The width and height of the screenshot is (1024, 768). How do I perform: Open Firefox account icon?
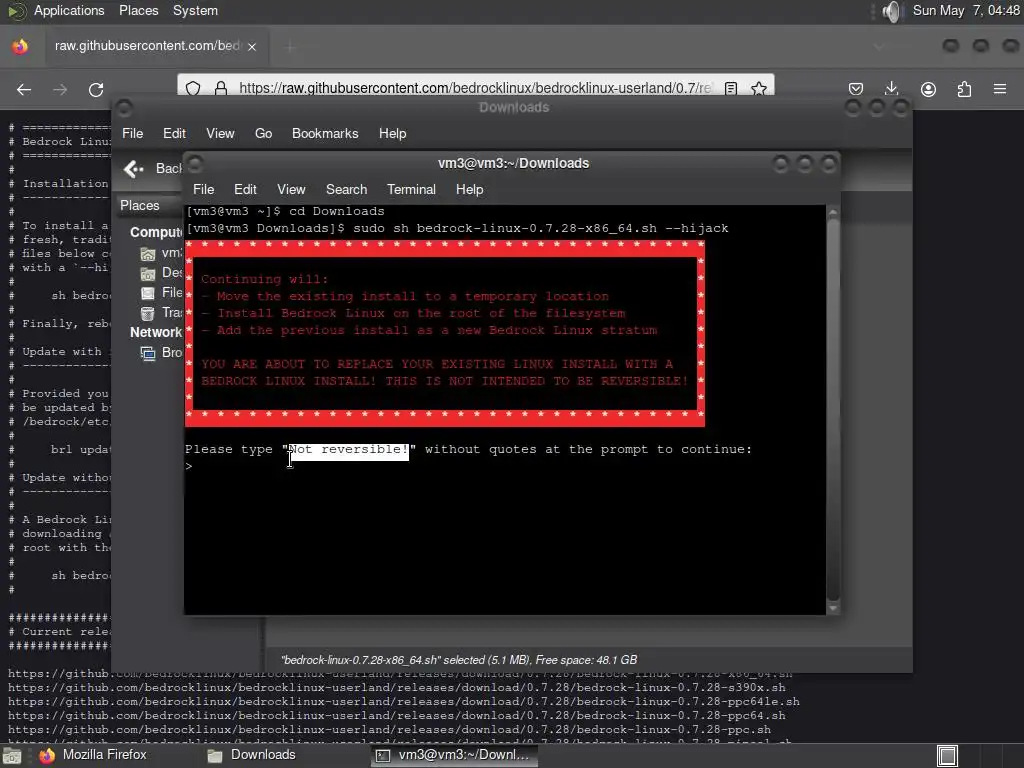tap(928, 89)
